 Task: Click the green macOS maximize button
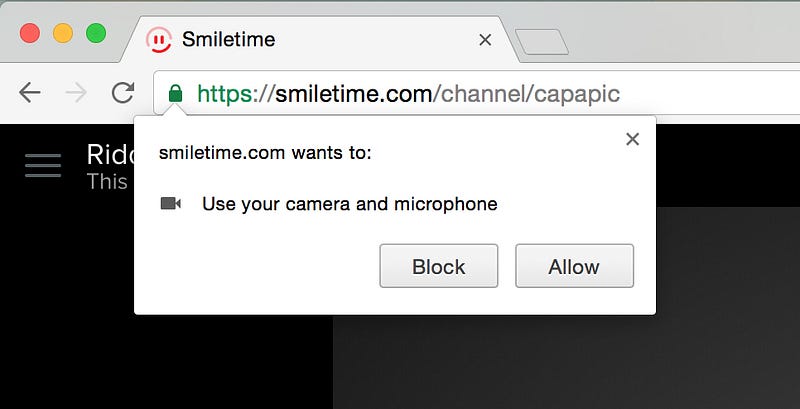96,33
